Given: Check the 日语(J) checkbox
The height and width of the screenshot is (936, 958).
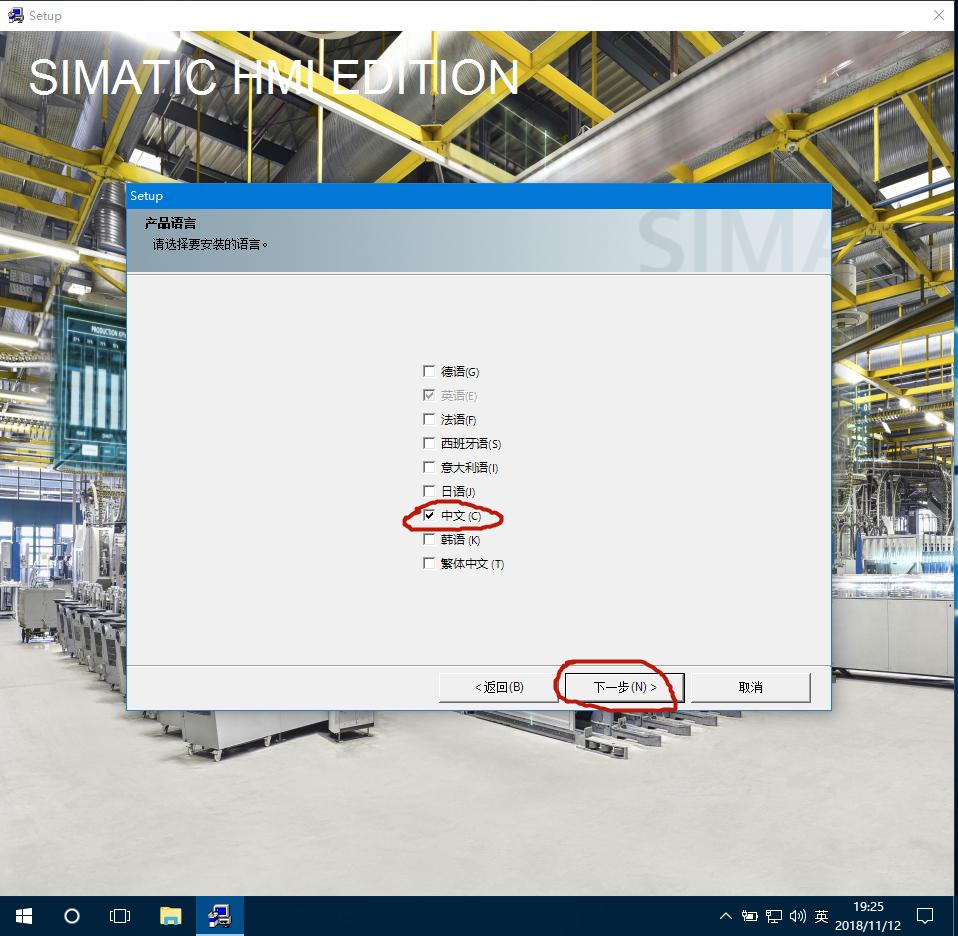Looking at the screenshot, I should tap(429, 490).
